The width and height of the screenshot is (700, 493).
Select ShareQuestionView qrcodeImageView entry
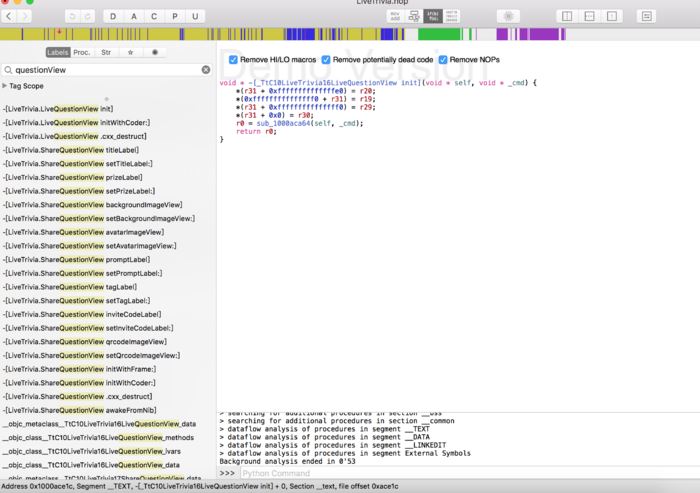tap(85, 342)
